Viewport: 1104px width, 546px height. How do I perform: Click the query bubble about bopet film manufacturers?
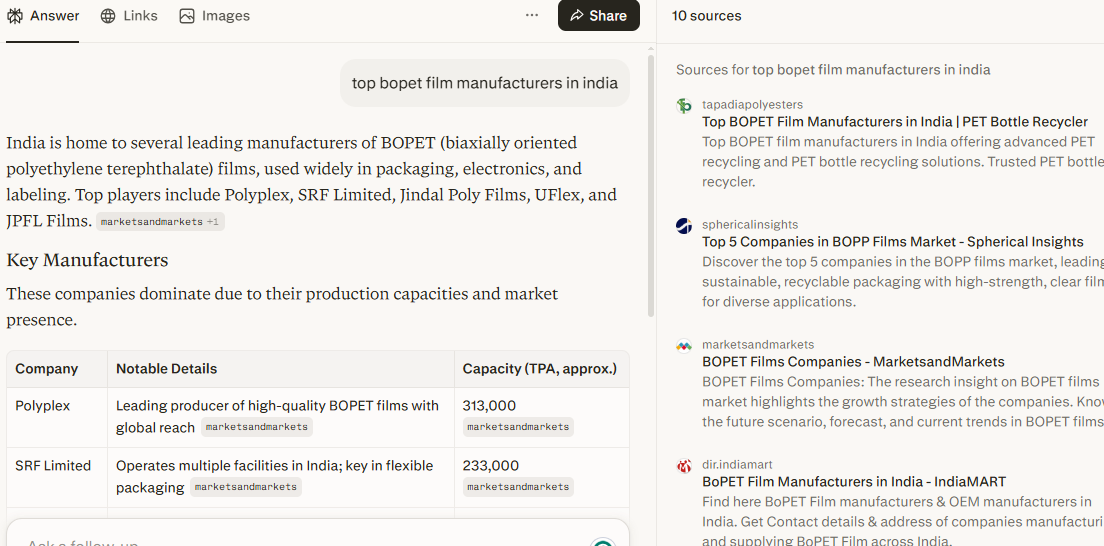tap(484, 83)
